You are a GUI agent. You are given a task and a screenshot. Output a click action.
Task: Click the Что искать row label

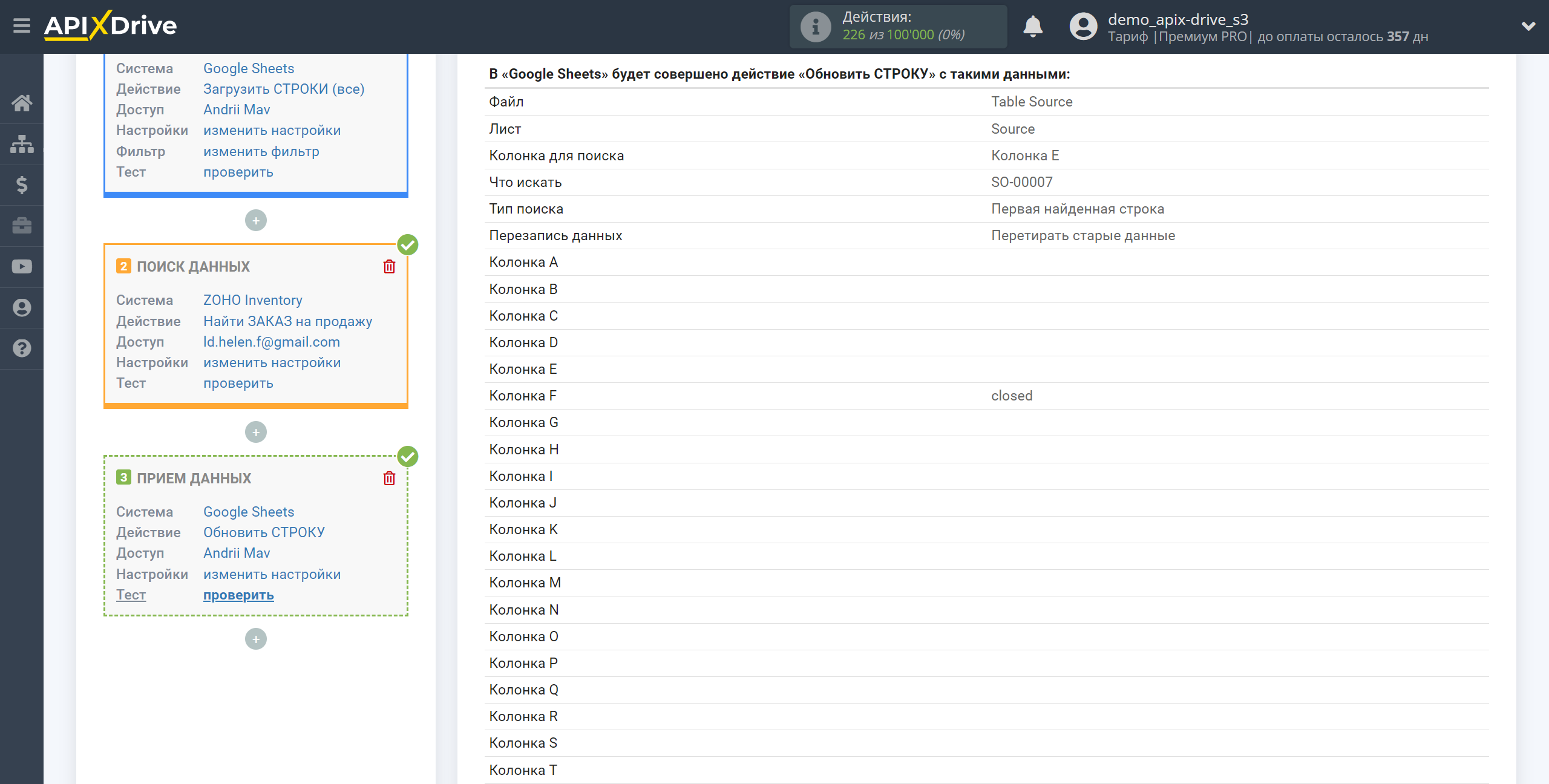[525, 182]
